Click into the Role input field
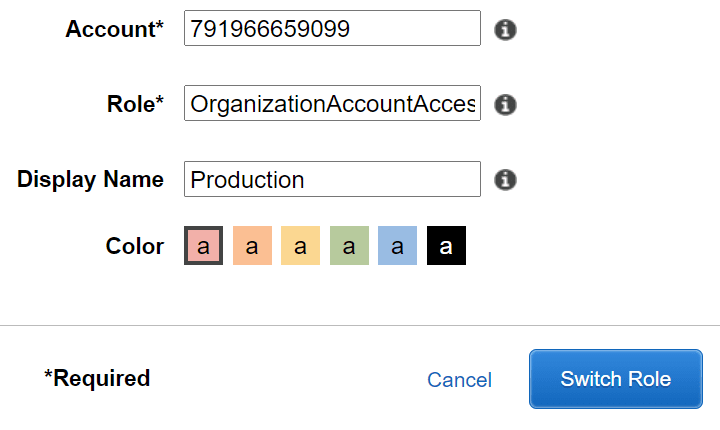This screenshot has width=720, height=430. [332, 104]
